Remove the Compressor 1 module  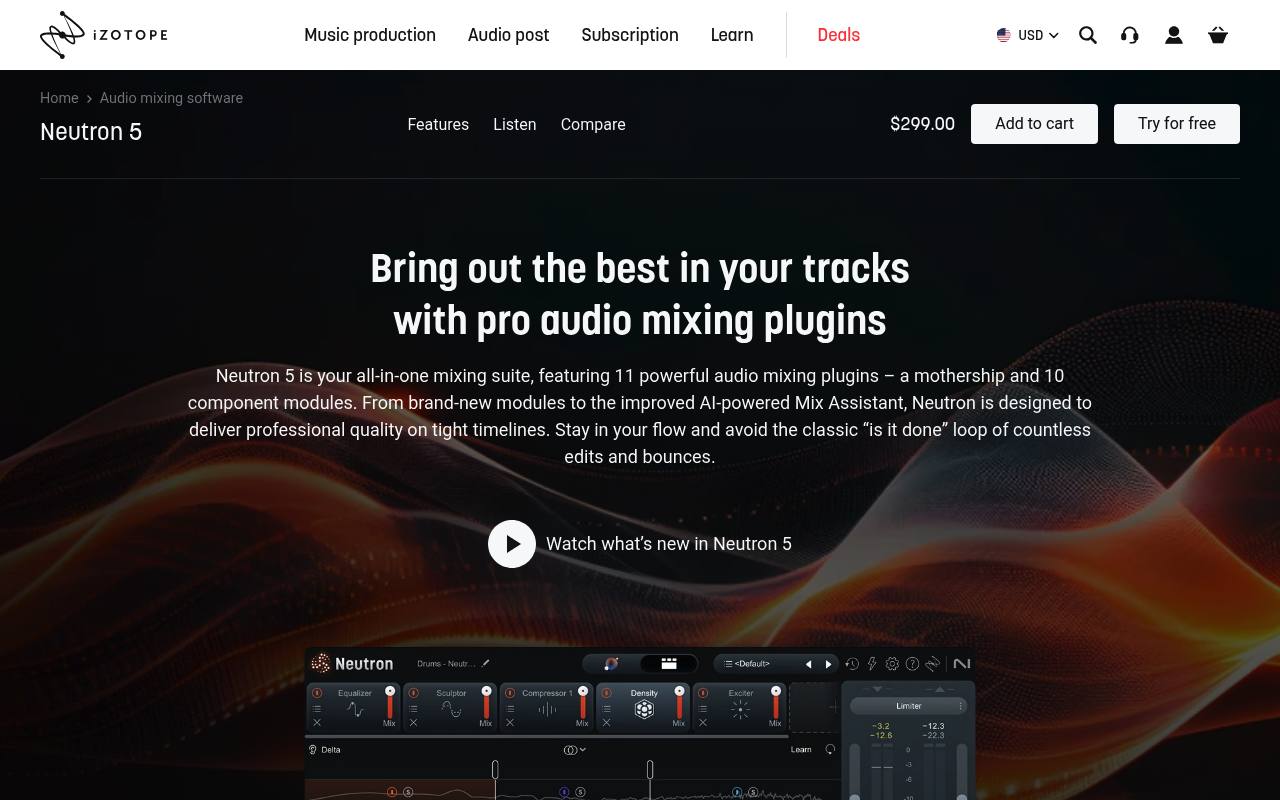click(510, 723)
